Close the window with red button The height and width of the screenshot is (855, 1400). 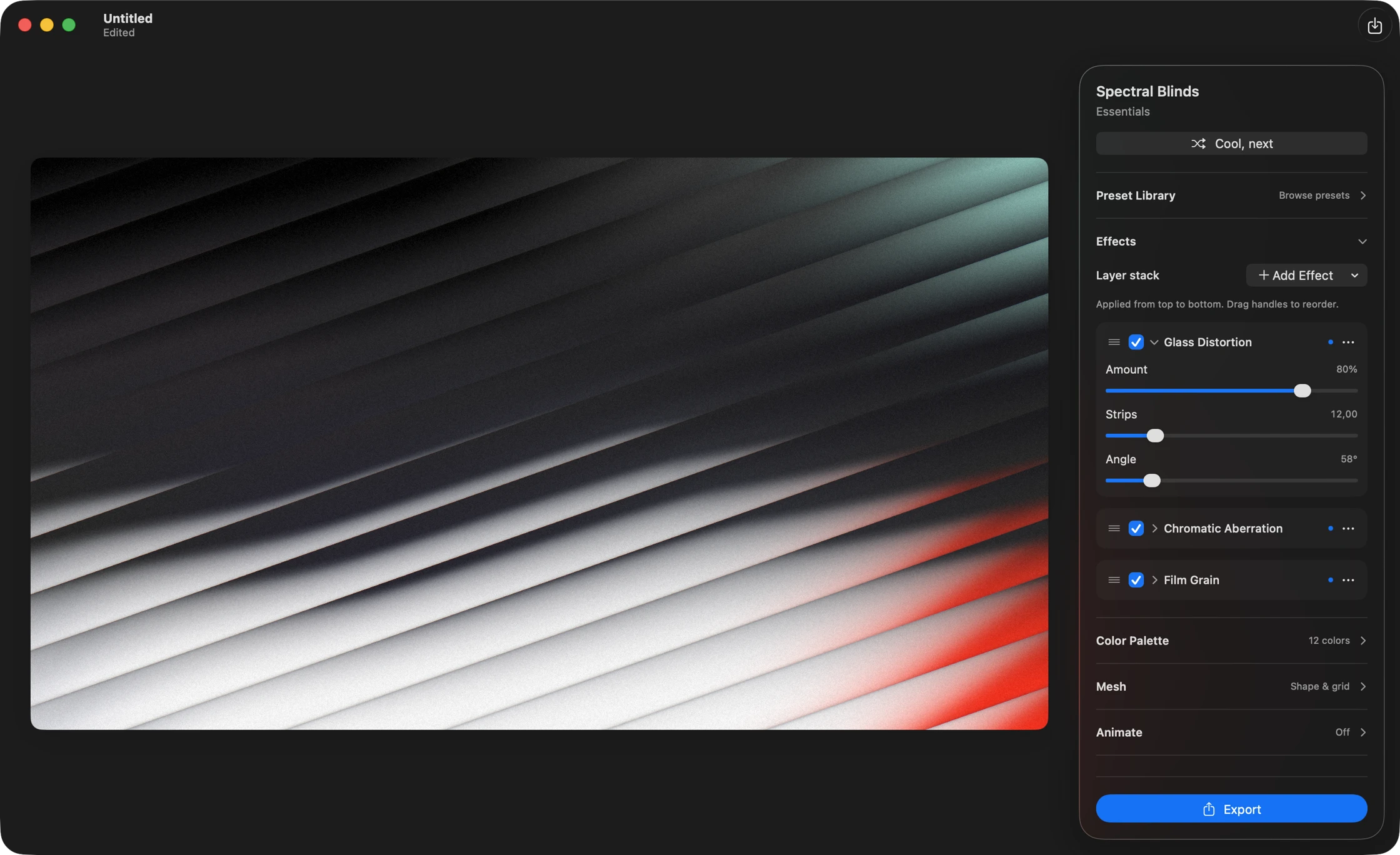coord(25,25)
